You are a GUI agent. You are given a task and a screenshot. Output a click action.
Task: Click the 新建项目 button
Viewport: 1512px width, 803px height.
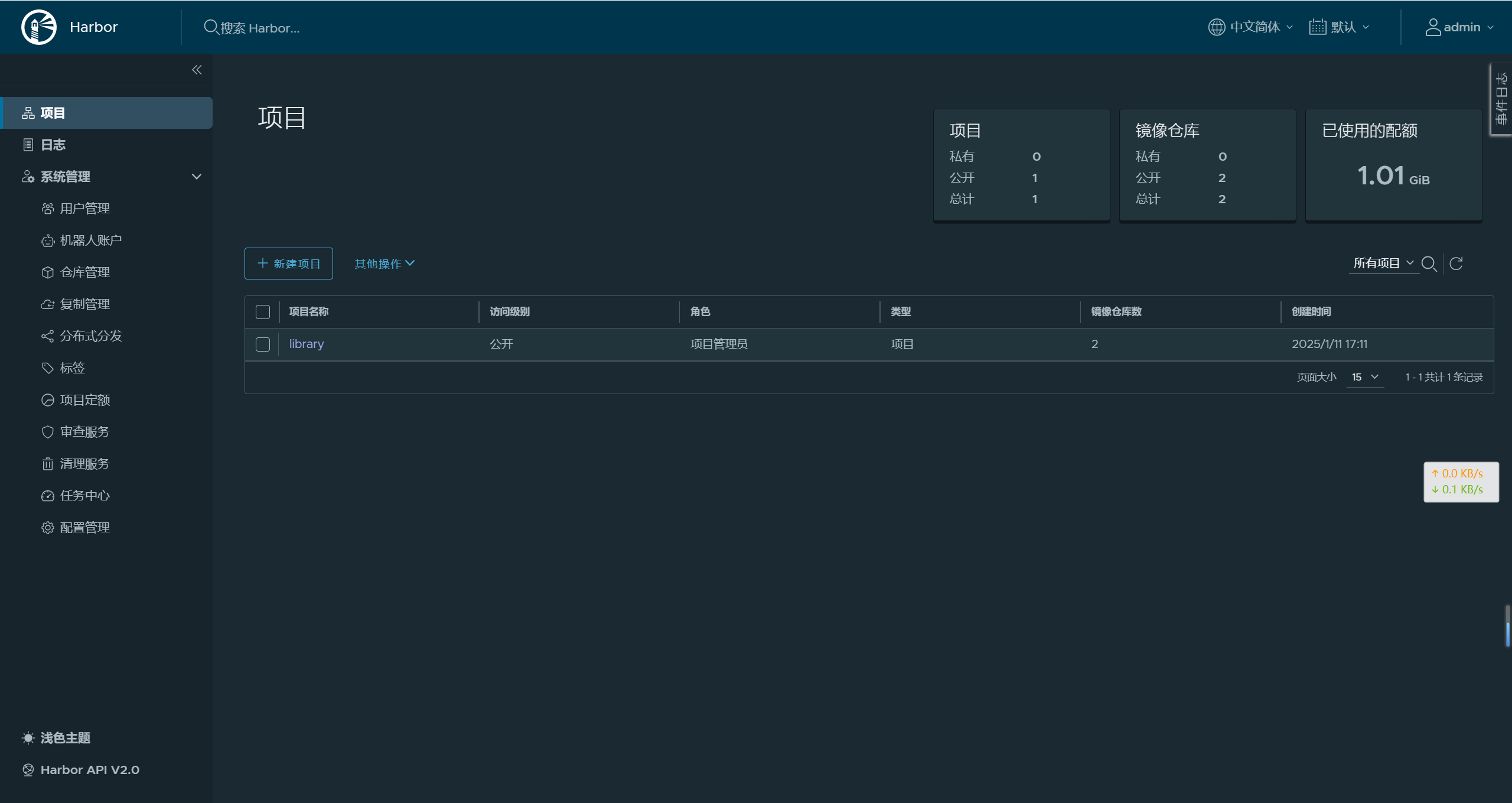click(x=289, y=264)
